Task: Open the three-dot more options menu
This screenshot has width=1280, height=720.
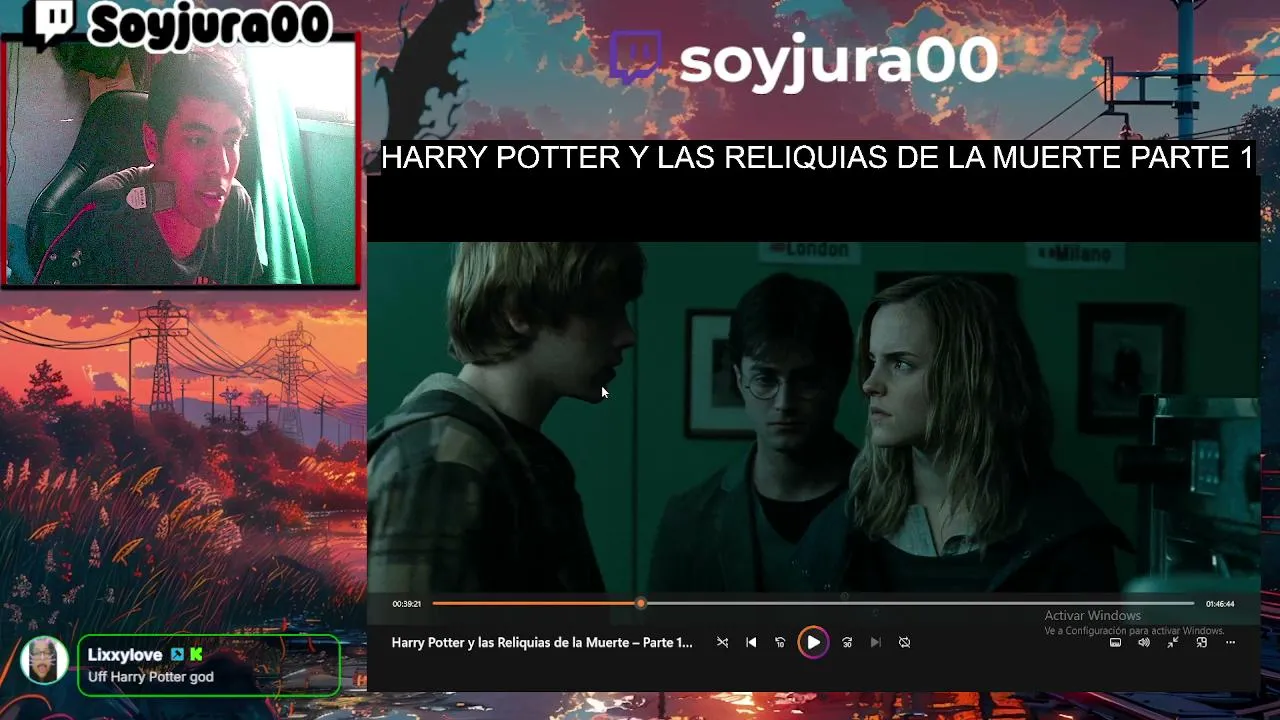Action: pos(1231,642)
